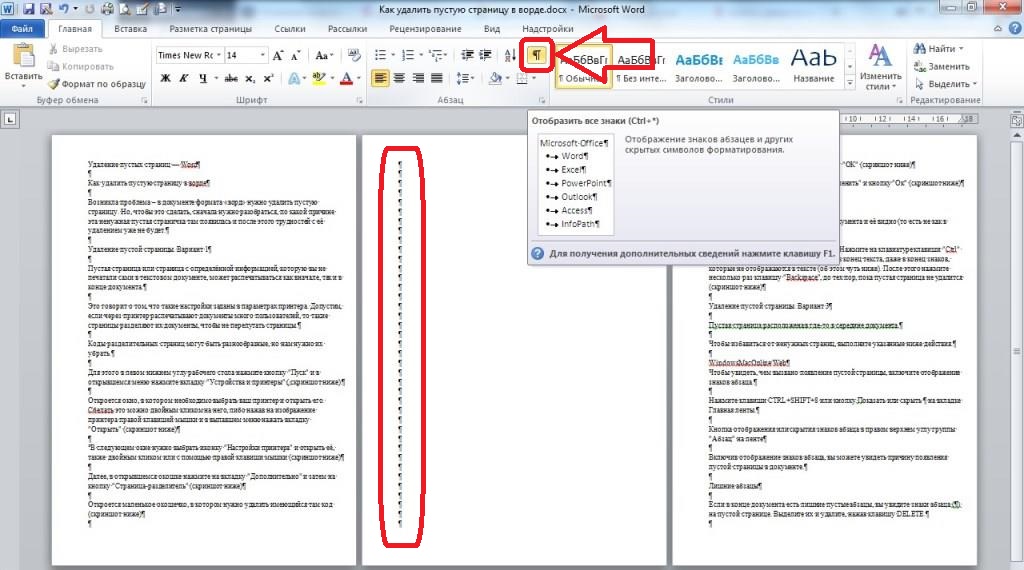Image resolution: width=1024 pixels, height=570 pixels.
Task: Sort text with the А-Я sort icon
Action: 511,55
